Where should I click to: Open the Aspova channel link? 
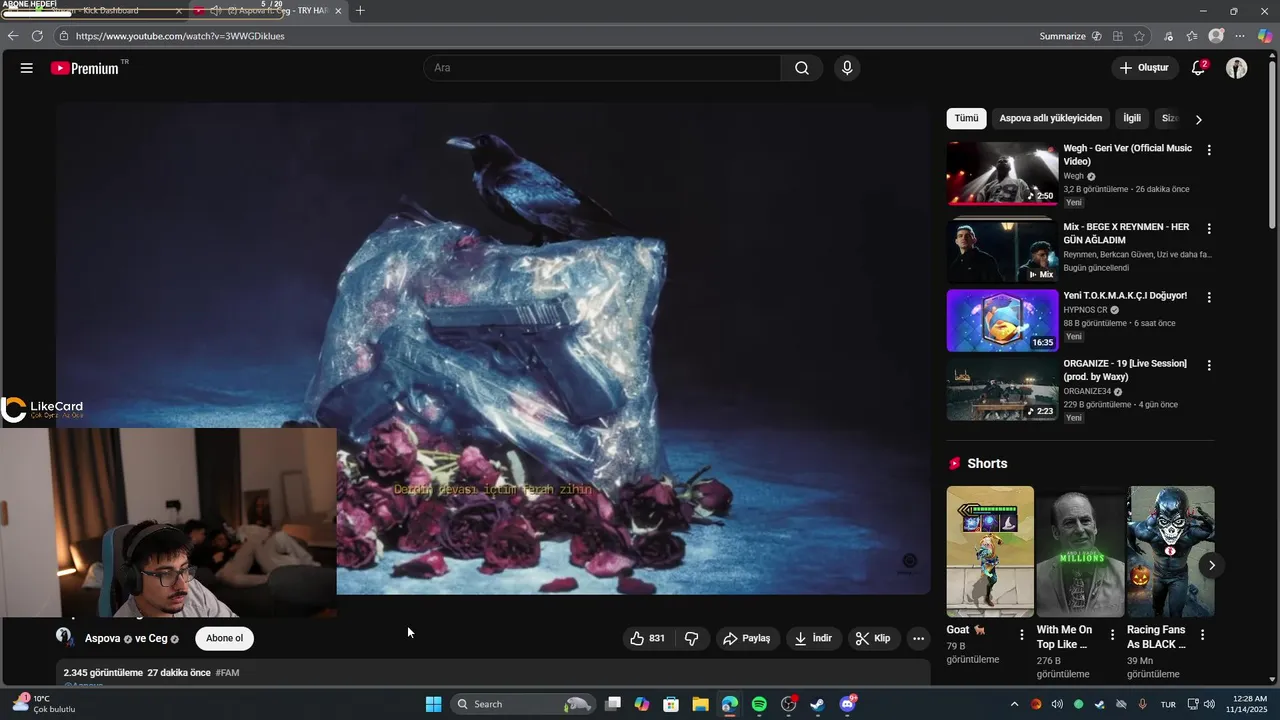(102, 638)
